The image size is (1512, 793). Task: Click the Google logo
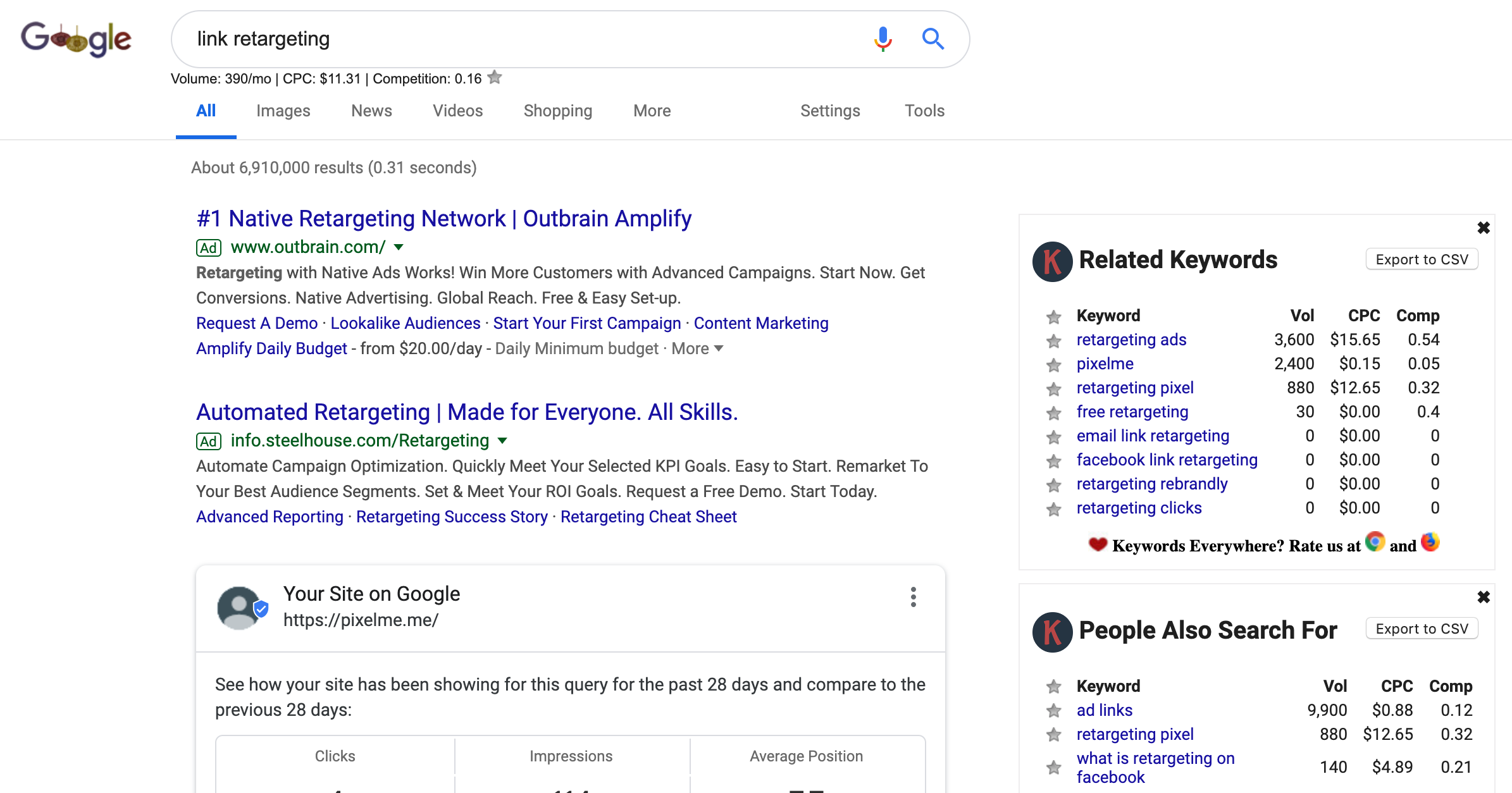(x=76, y=39)
